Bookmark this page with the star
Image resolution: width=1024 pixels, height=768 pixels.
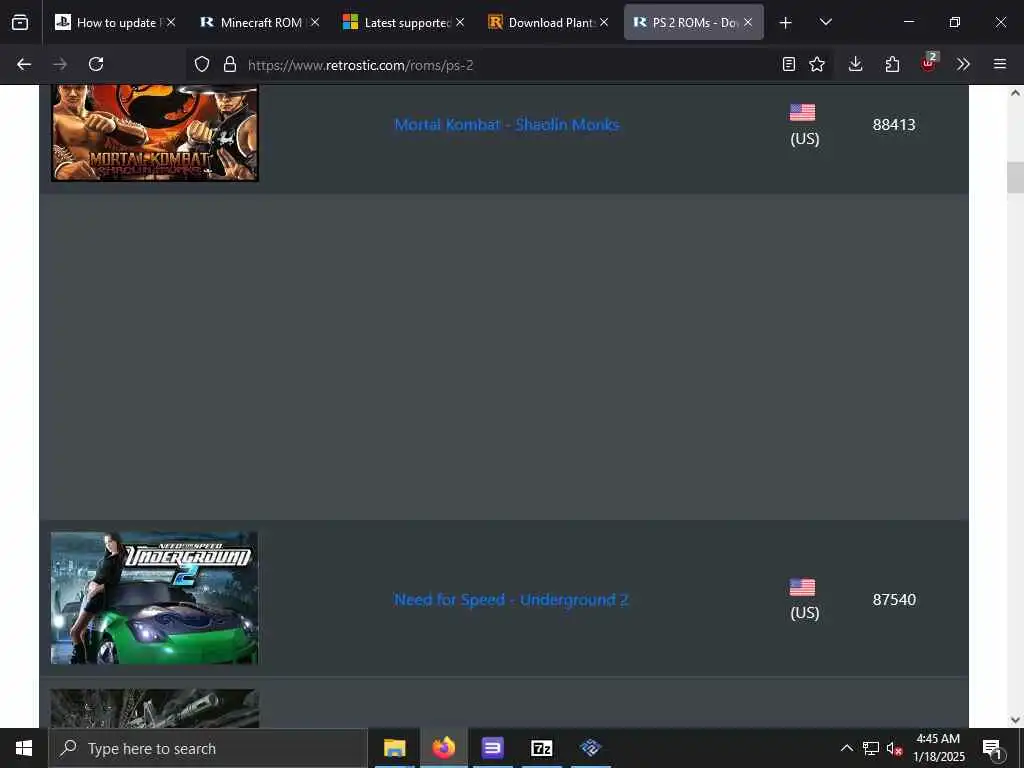[x=817, y=64]
